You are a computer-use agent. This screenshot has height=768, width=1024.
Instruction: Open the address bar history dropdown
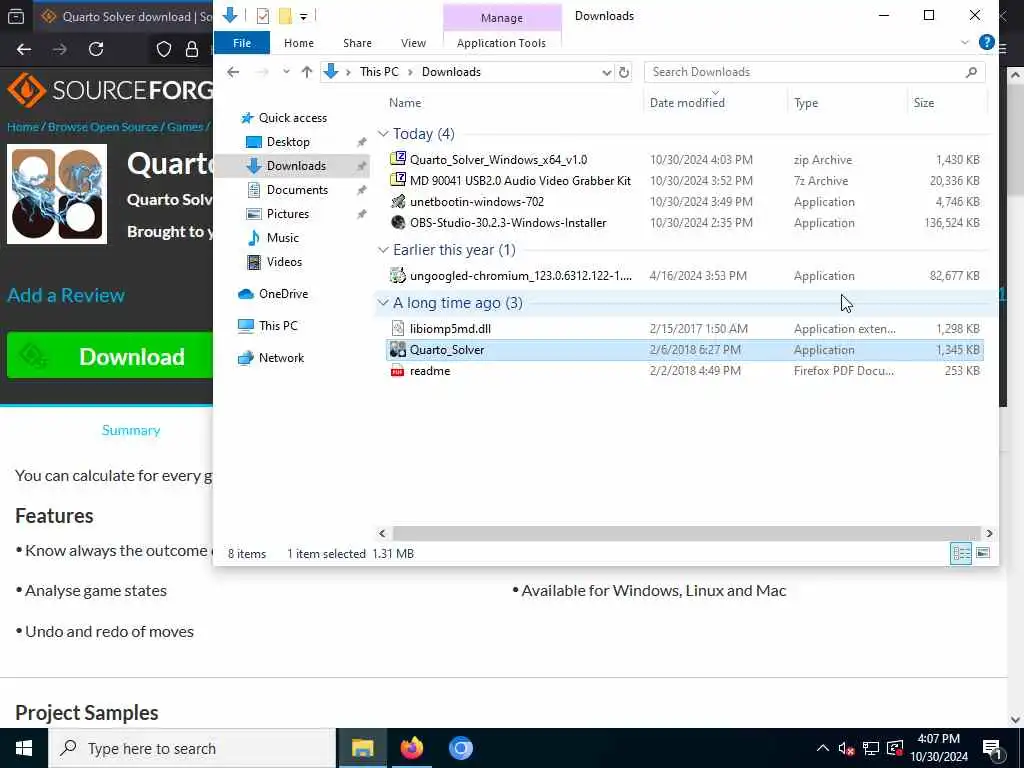click(606, 72)
